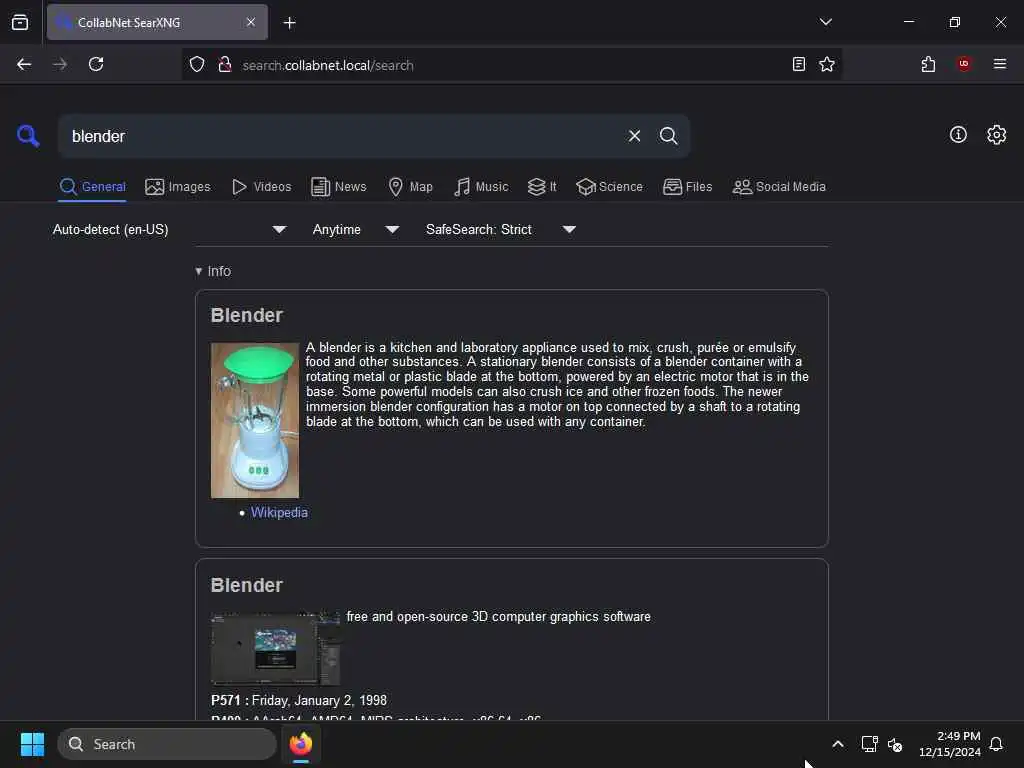Click the SearXNG magnifier logo

pos(28,136)
